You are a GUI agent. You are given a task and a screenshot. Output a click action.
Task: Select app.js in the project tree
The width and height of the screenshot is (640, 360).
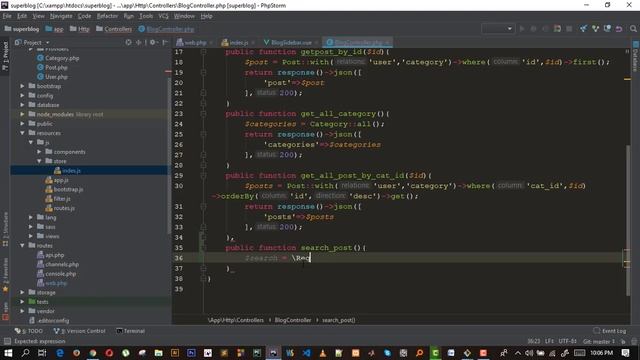57,180
